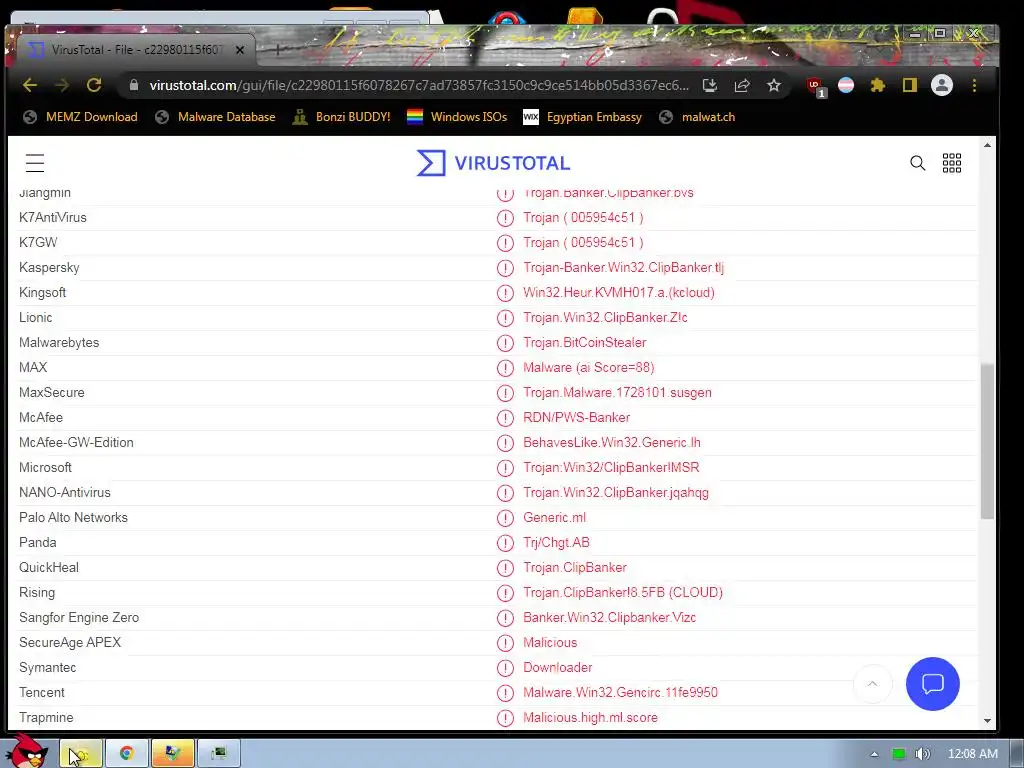Open the orange taskbar program button
1024x768 pixels.
click(173, 754)
